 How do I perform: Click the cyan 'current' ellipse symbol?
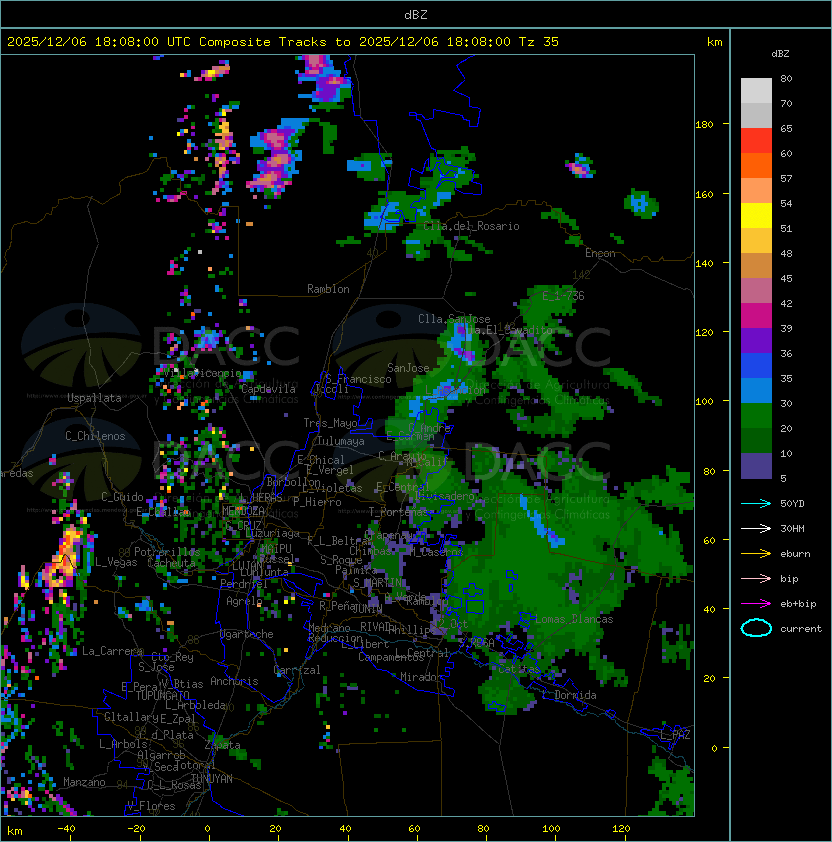click(x=756, y=628)
